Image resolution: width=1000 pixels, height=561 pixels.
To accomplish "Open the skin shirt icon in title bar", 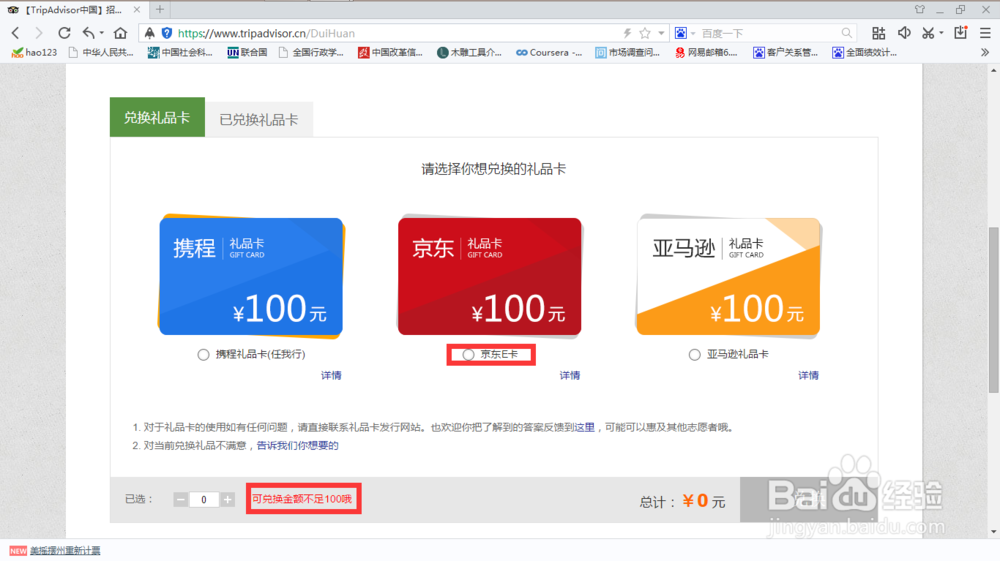I will (x=920, y=10).
